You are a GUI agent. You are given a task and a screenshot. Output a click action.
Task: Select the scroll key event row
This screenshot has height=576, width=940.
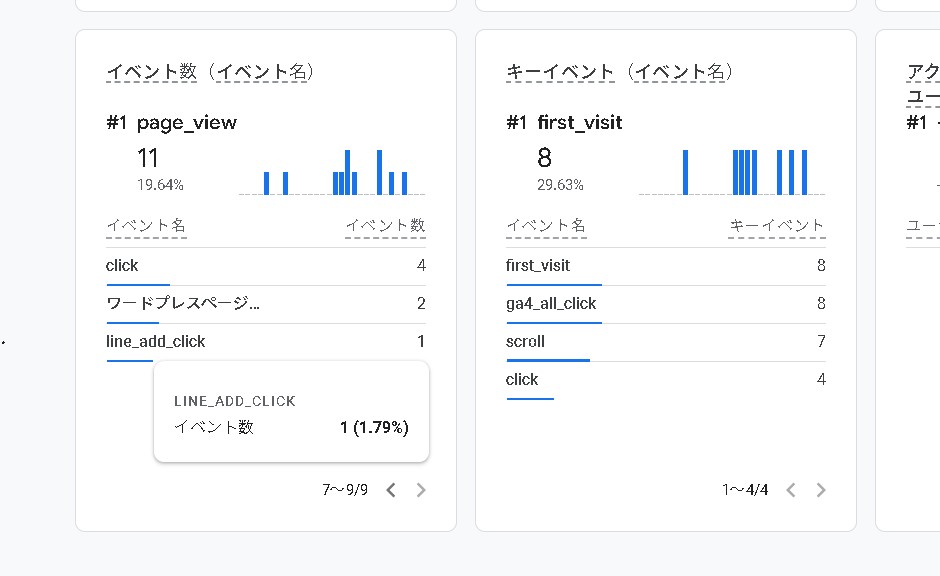pos(525,342)
